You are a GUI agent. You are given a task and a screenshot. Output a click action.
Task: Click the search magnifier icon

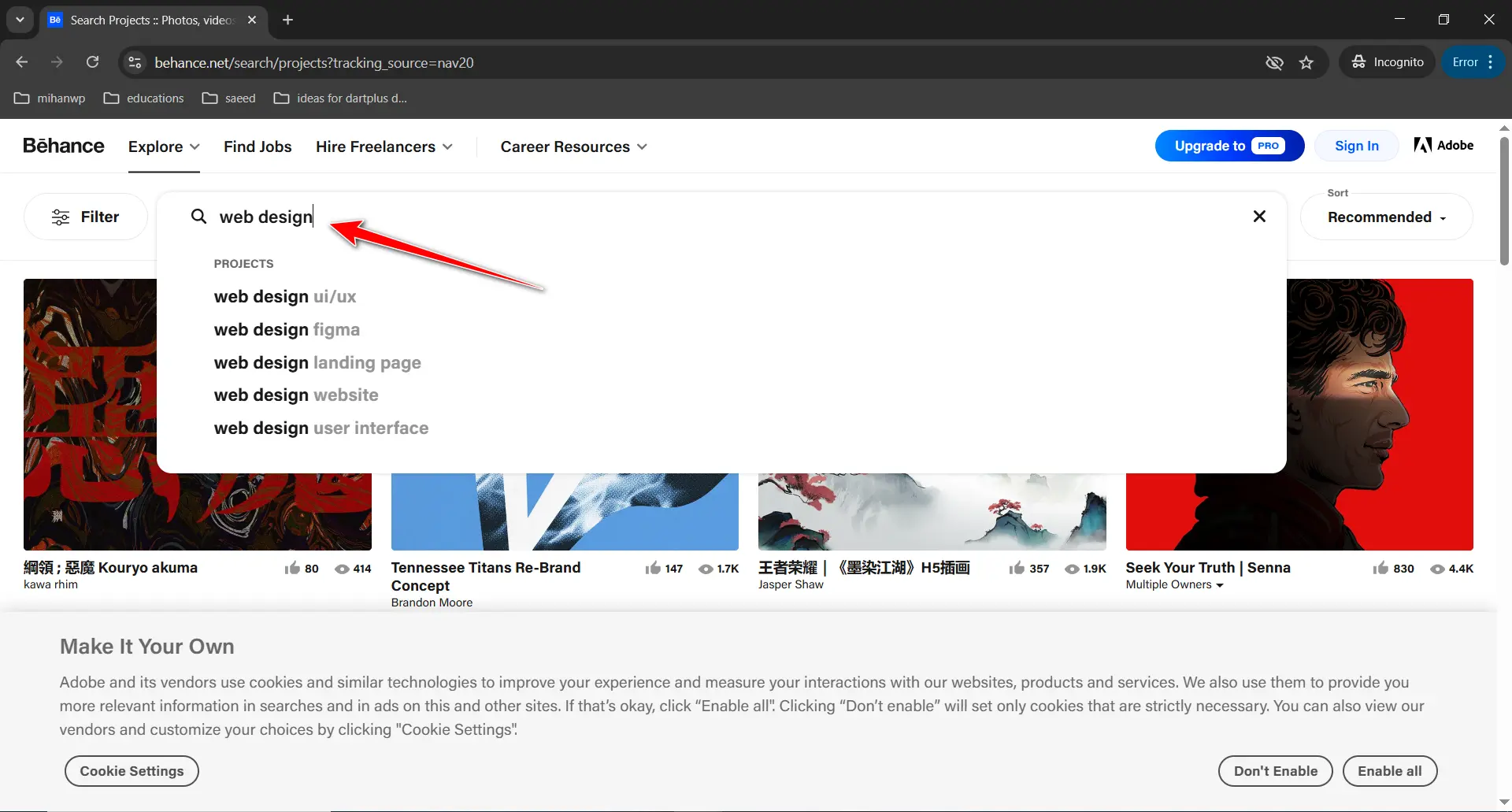pyautogui.click(x=198, y=217)
